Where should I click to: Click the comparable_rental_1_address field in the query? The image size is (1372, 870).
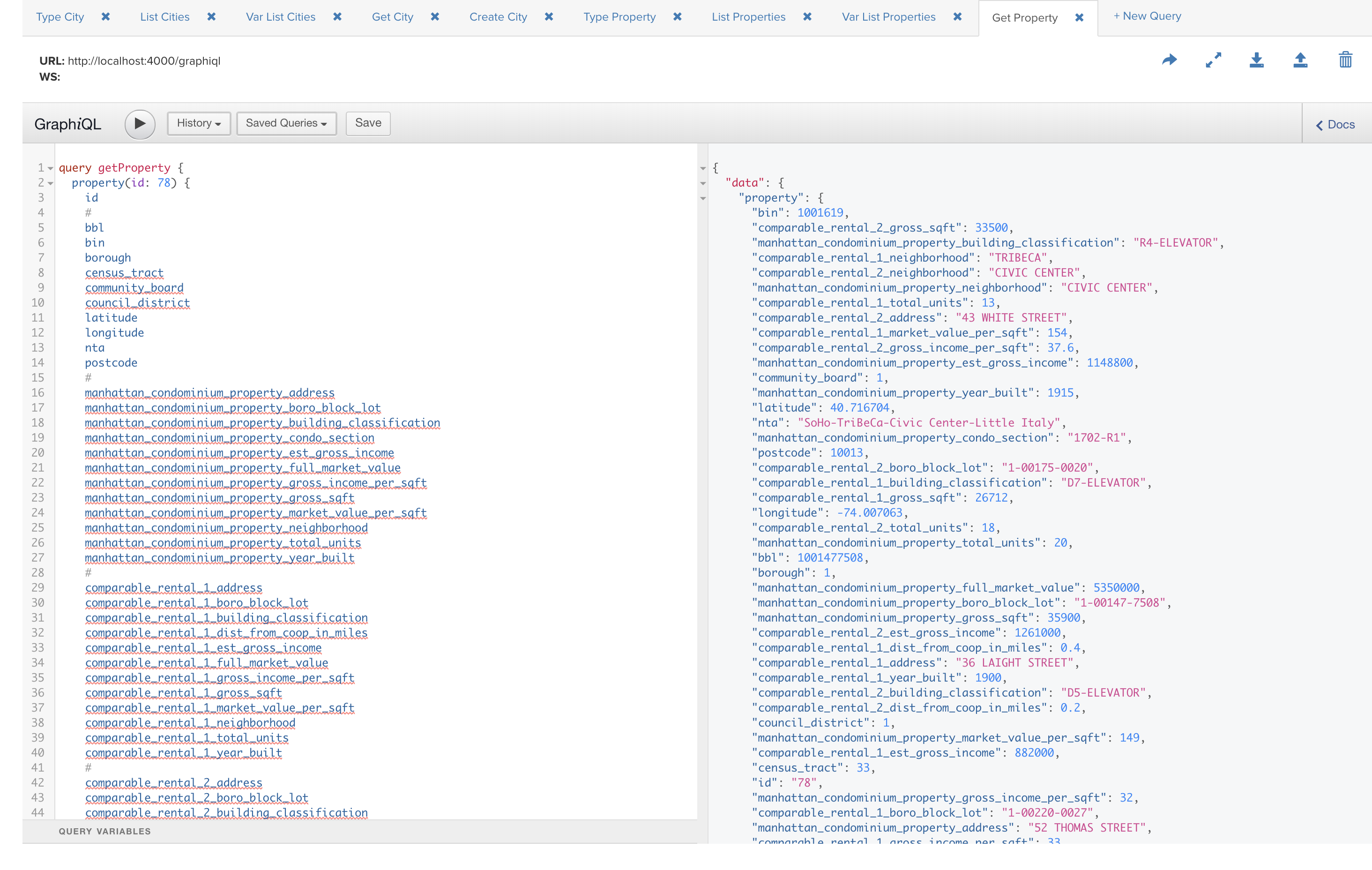(x=174, y=588)
